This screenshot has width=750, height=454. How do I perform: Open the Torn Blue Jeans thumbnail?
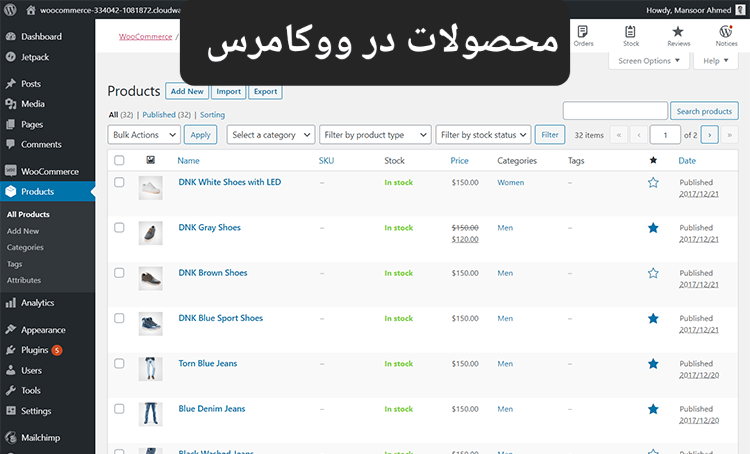[x=150, y=369]
